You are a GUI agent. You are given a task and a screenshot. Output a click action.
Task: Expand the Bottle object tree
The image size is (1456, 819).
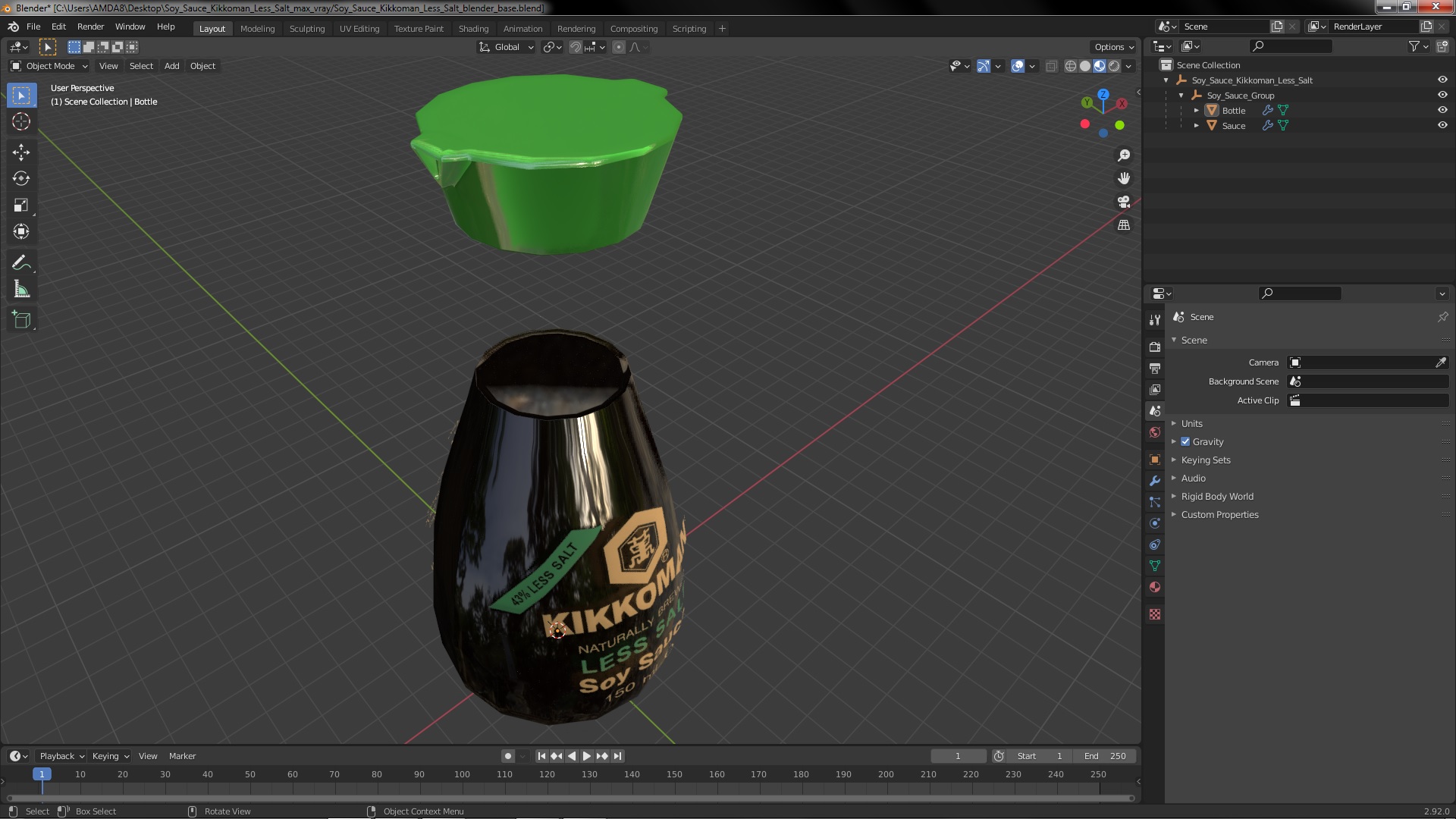pos(1197,111)
